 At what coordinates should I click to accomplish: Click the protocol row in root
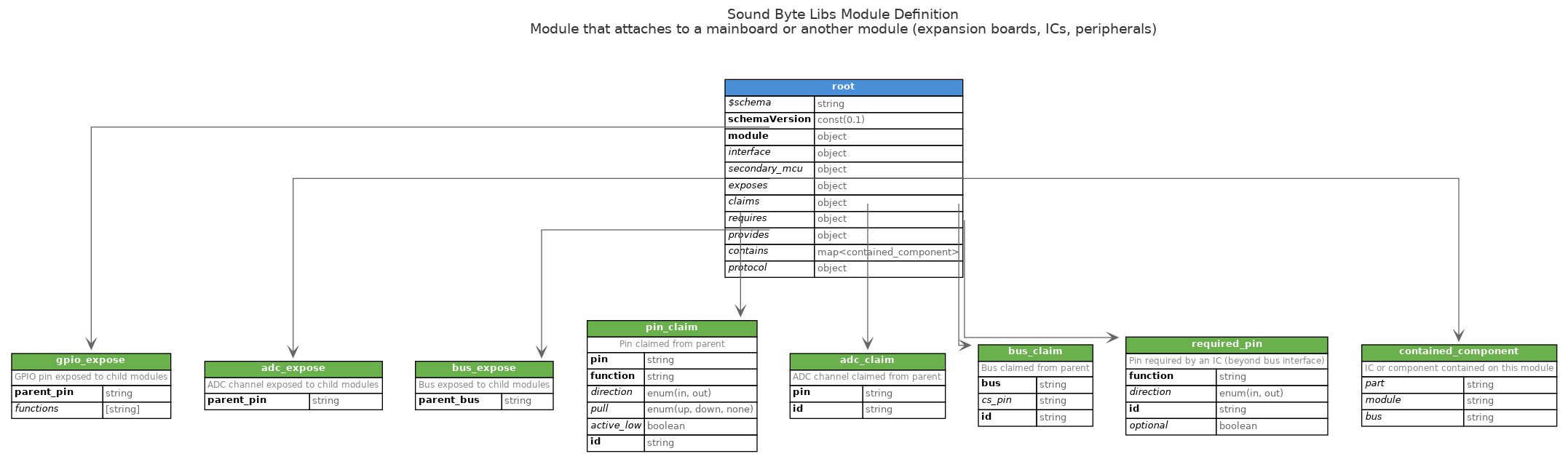(x=748, y=268)
